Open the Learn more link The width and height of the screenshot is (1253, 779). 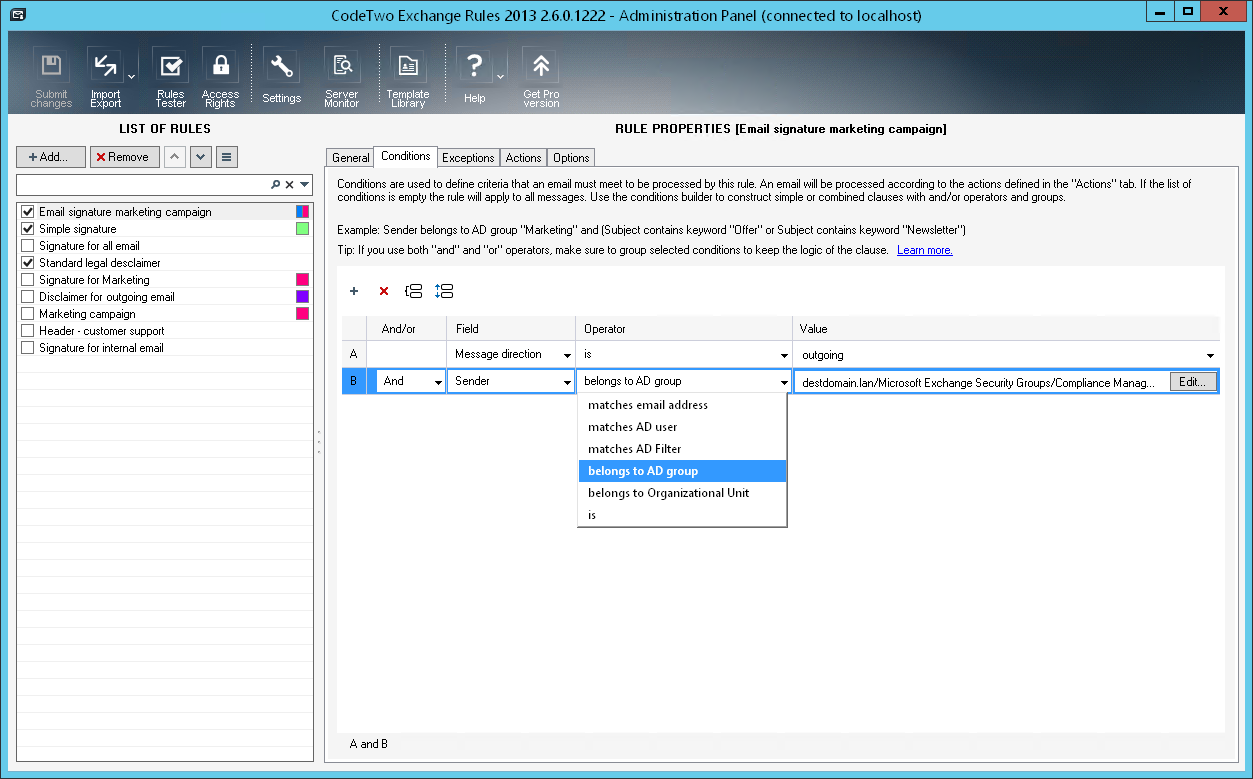[x=925, y=250]
